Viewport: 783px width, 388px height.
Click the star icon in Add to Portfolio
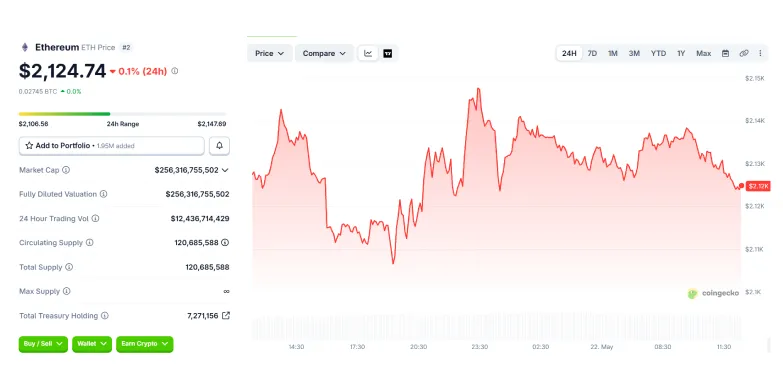coord(29,146)
